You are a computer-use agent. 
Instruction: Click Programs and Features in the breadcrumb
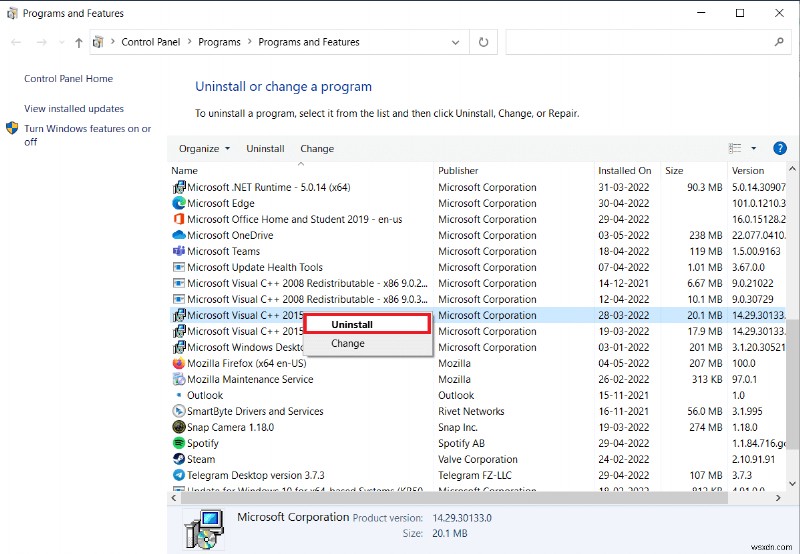click(309, 42)
